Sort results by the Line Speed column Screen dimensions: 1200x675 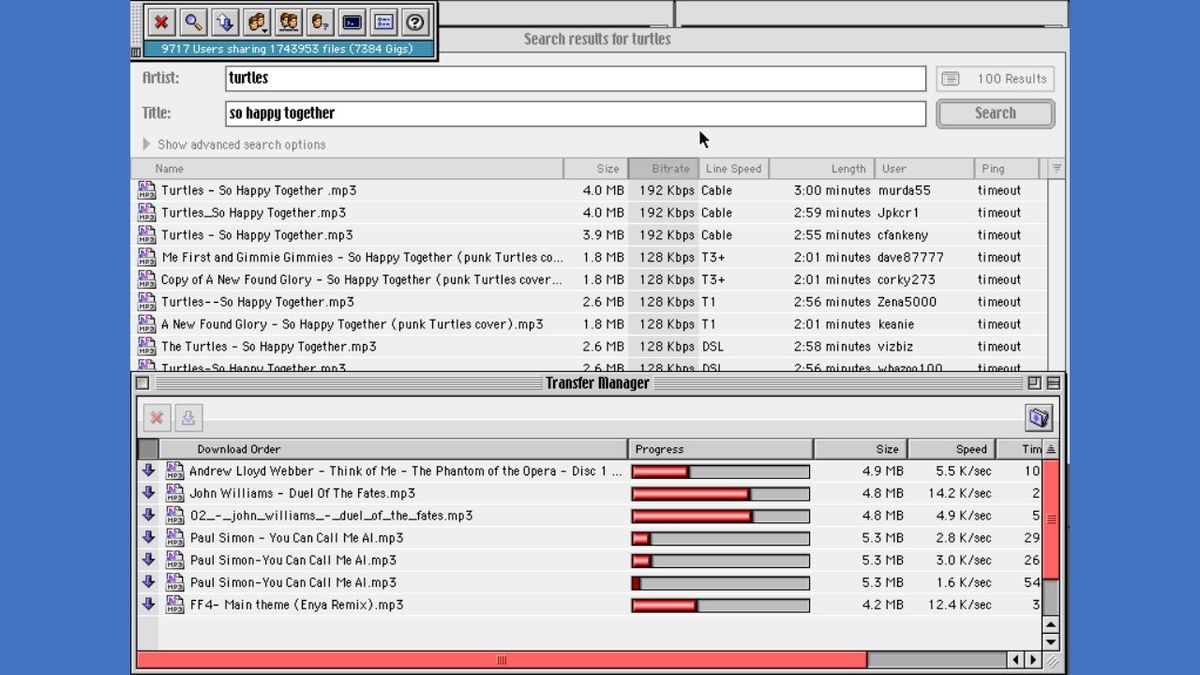click(x=733, y=169)
